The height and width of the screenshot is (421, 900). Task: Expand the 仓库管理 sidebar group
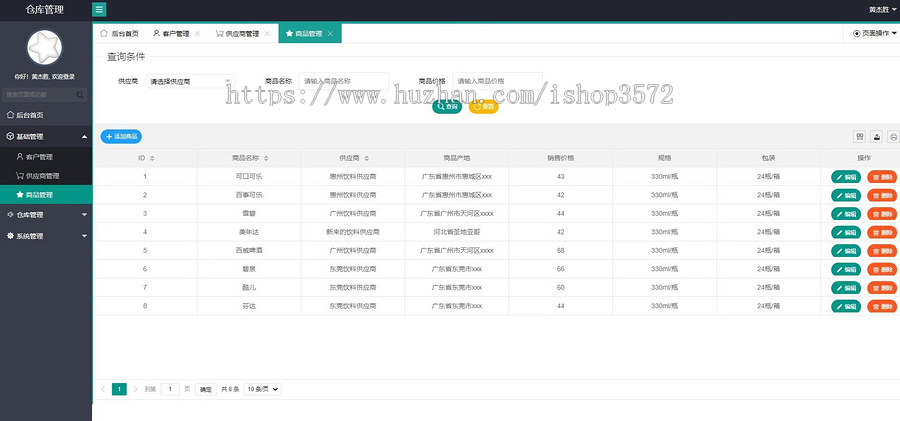46,215
